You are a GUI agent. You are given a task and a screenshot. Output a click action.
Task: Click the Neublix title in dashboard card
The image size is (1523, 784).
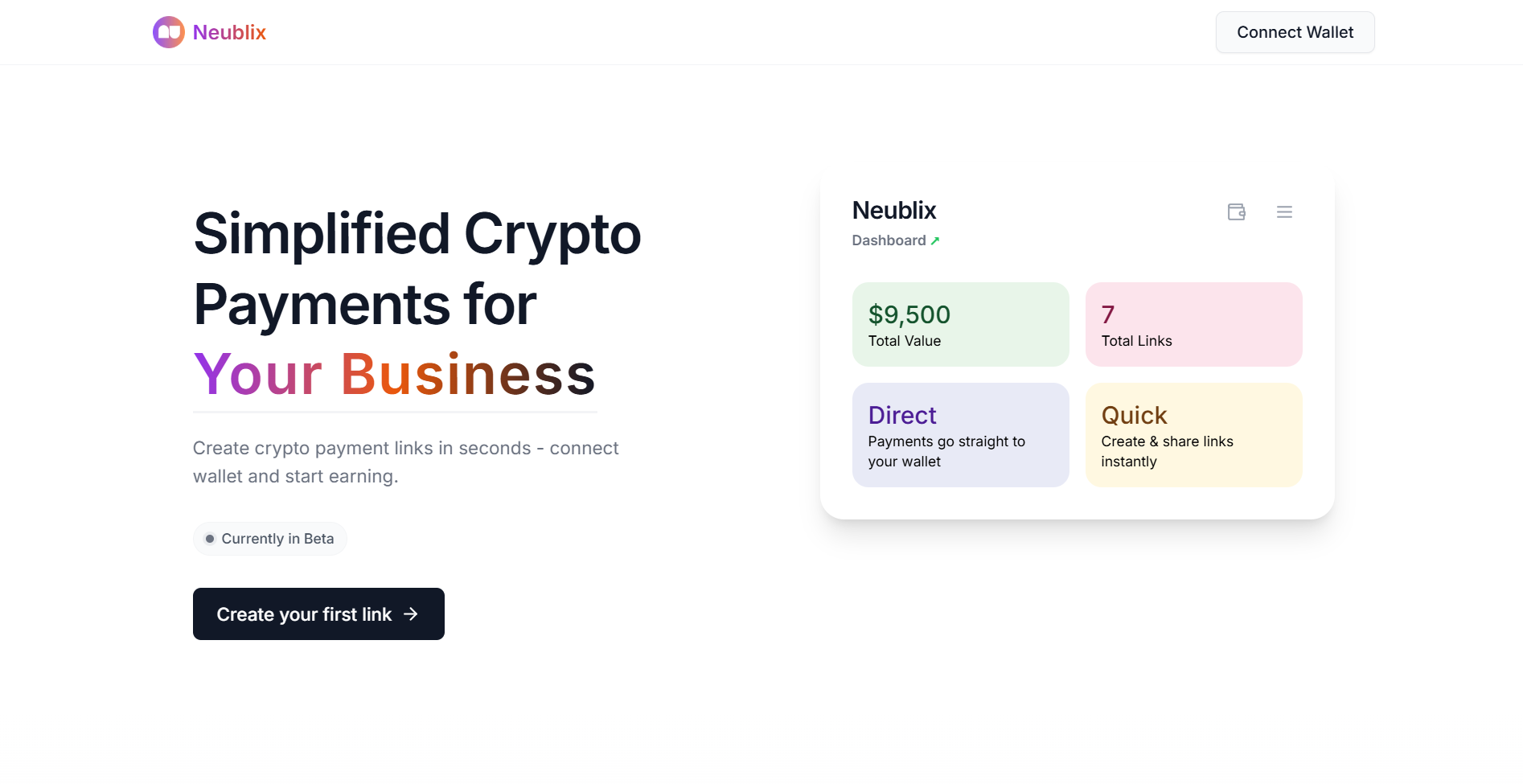coord(894,211)
